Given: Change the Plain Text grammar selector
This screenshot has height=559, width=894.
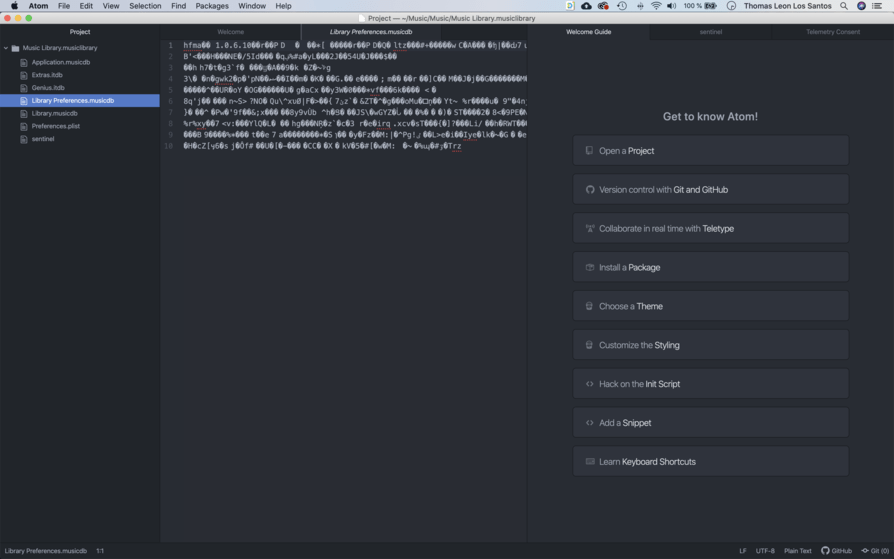Looking at the screenshot, I should [x=797, y=551].
